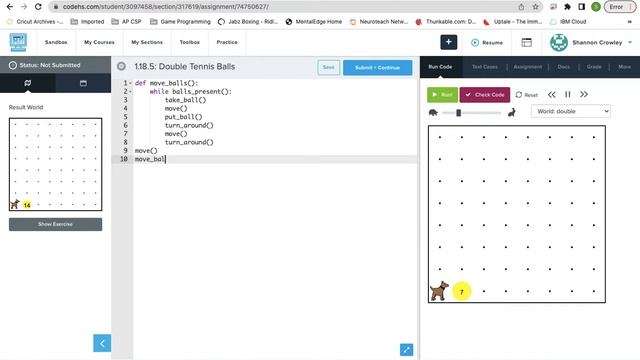The image size is (640, 360).
Task: Open the Imported bookmarks folder
Action: pyautogui.click(x=87, y=22)
